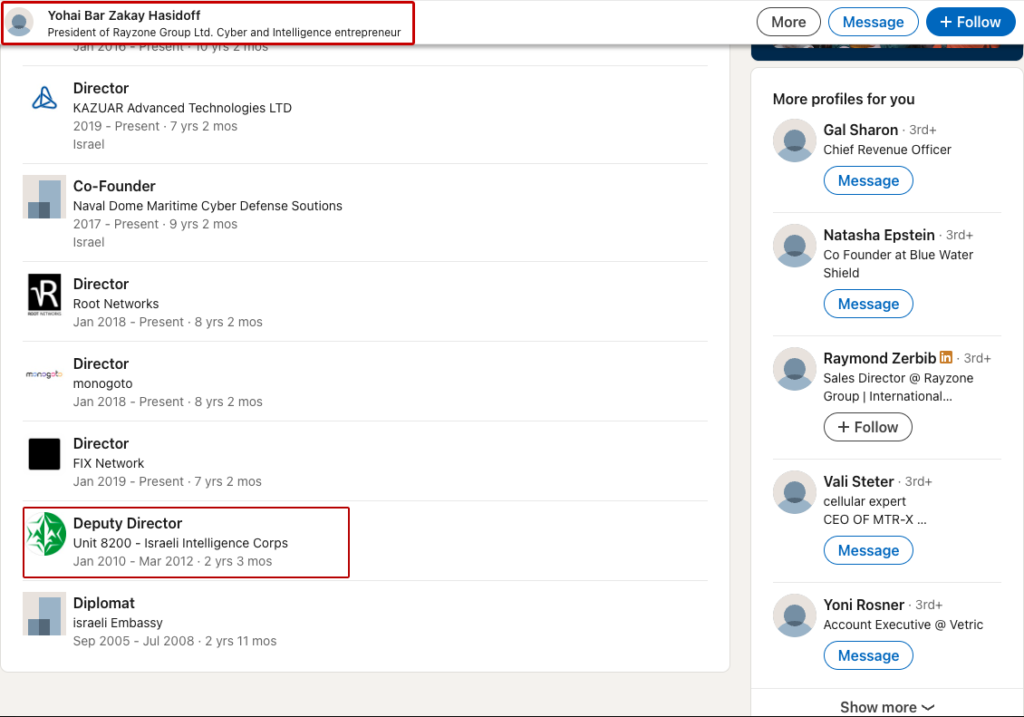Send a message to Natasha Epstein

point(868,304)
